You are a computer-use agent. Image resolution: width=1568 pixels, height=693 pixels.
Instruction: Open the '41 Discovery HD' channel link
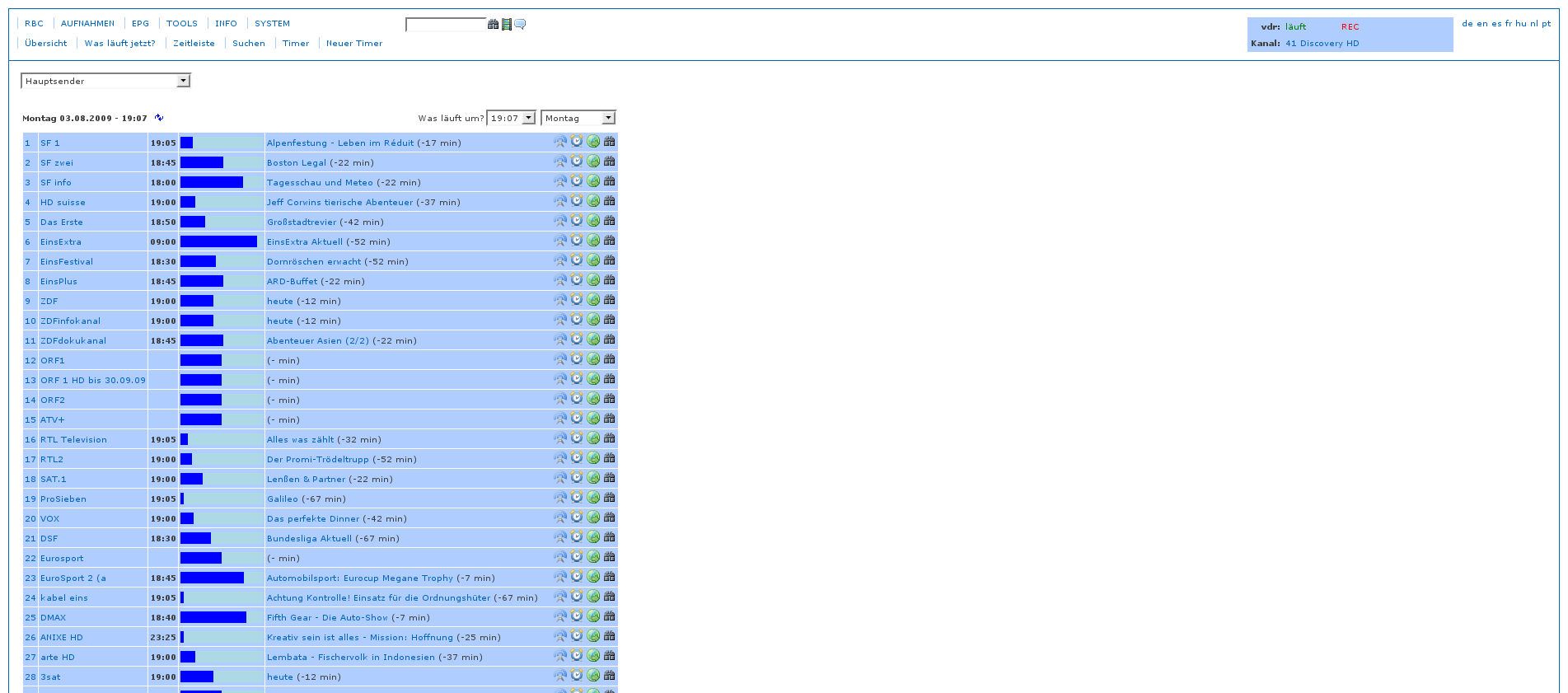[1322, 44]
